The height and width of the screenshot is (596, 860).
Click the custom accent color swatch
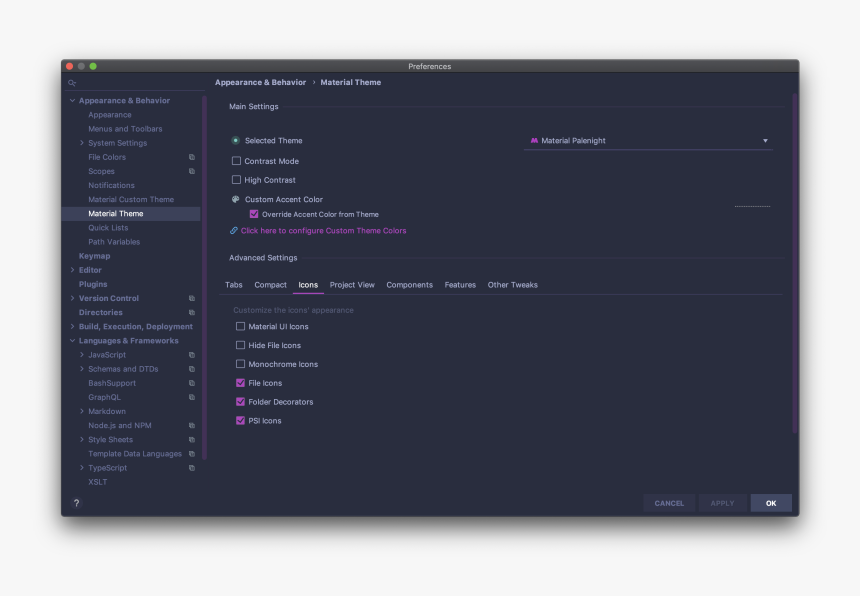point(752,205)
